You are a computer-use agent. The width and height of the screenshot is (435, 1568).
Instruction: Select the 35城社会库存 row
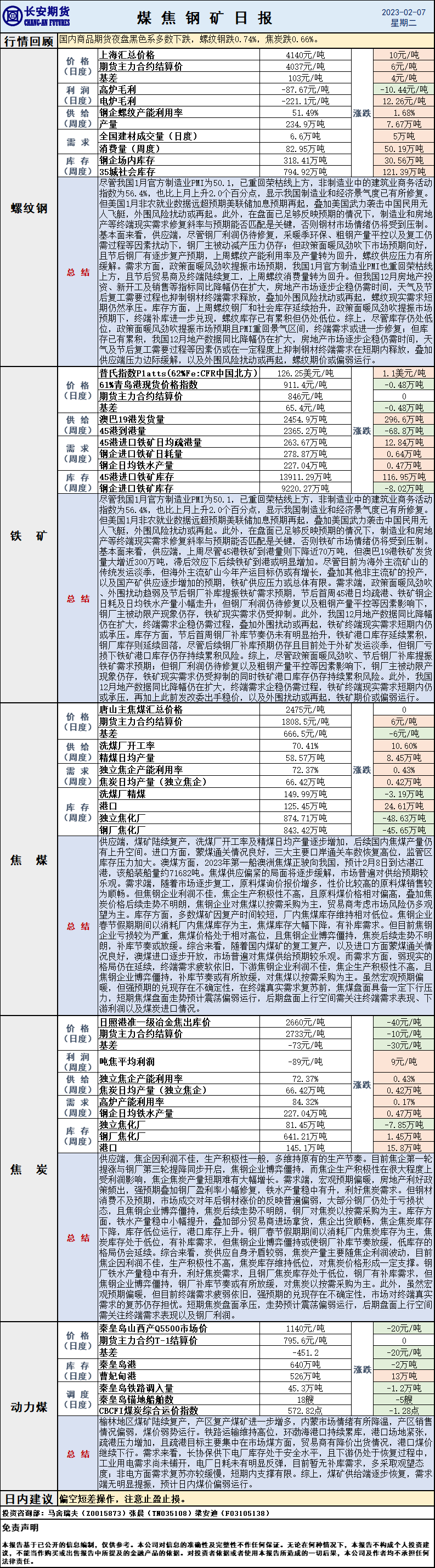click(x=127, y=172)
